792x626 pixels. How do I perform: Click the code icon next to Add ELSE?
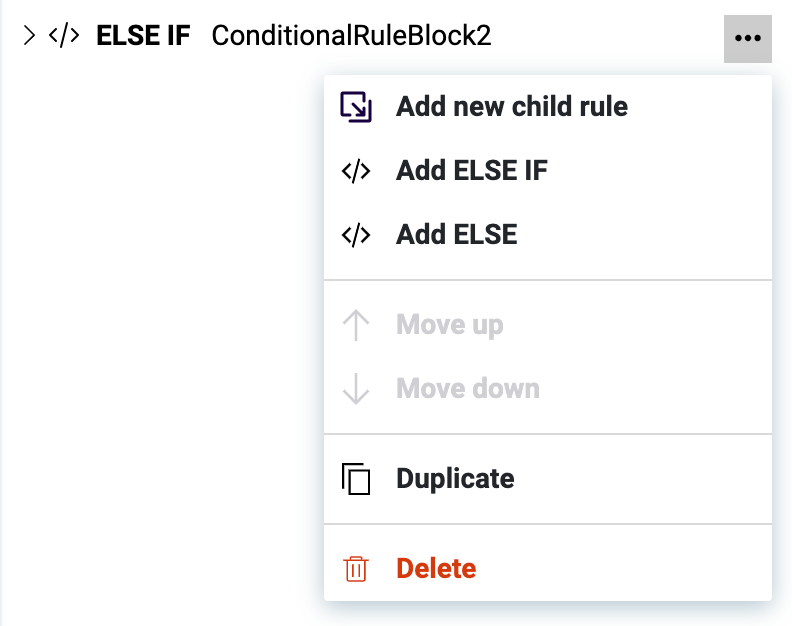(356, 235)
